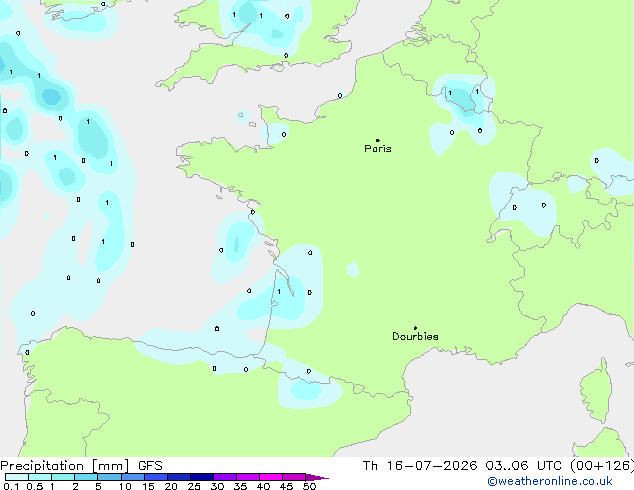Screen dimensions: 634x490
Task: Select the 35–40 mm violet legend swatch
Action: click(248, 477)
